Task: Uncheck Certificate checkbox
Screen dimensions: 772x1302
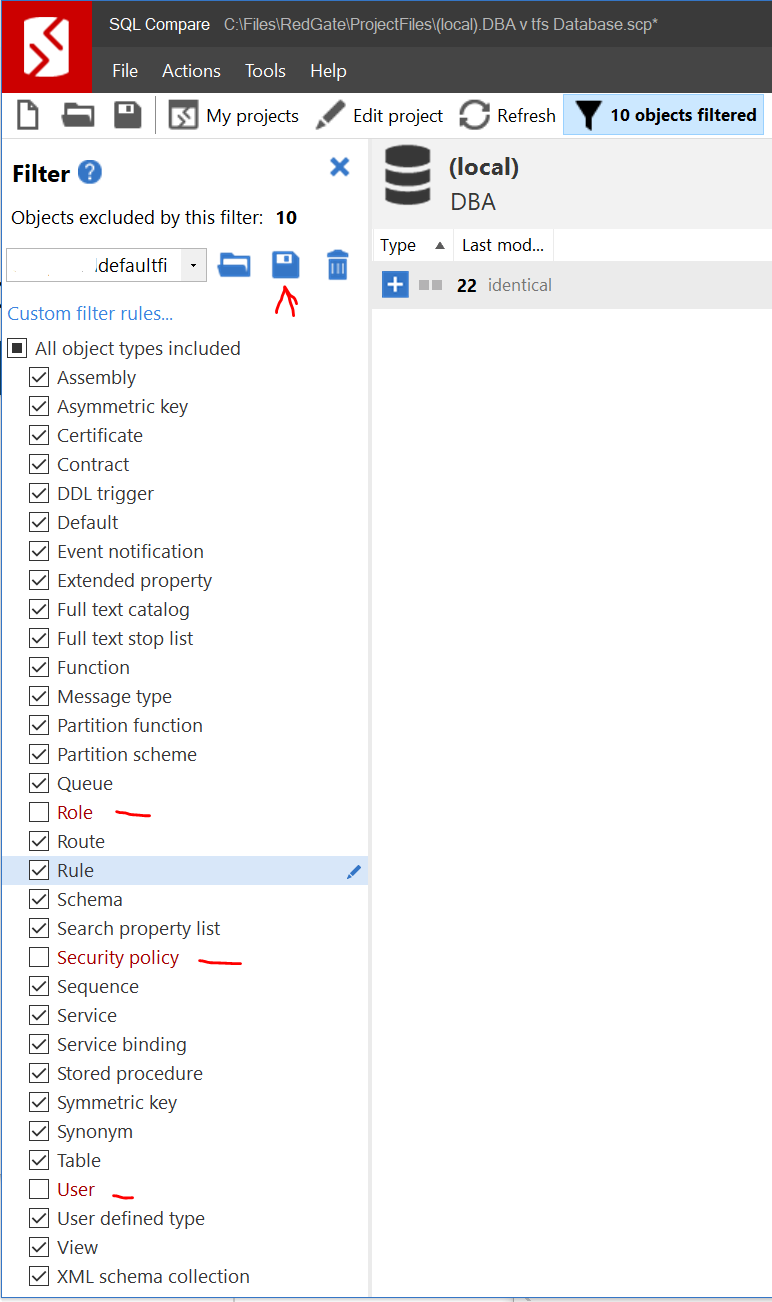Action: point(39,436)
